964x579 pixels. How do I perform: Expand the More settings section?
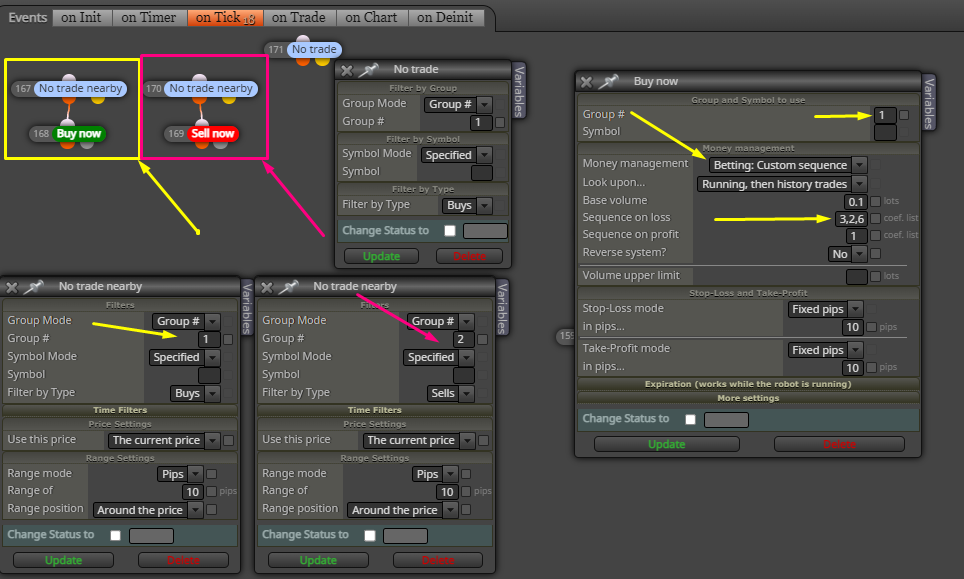[x=748, y=398]
